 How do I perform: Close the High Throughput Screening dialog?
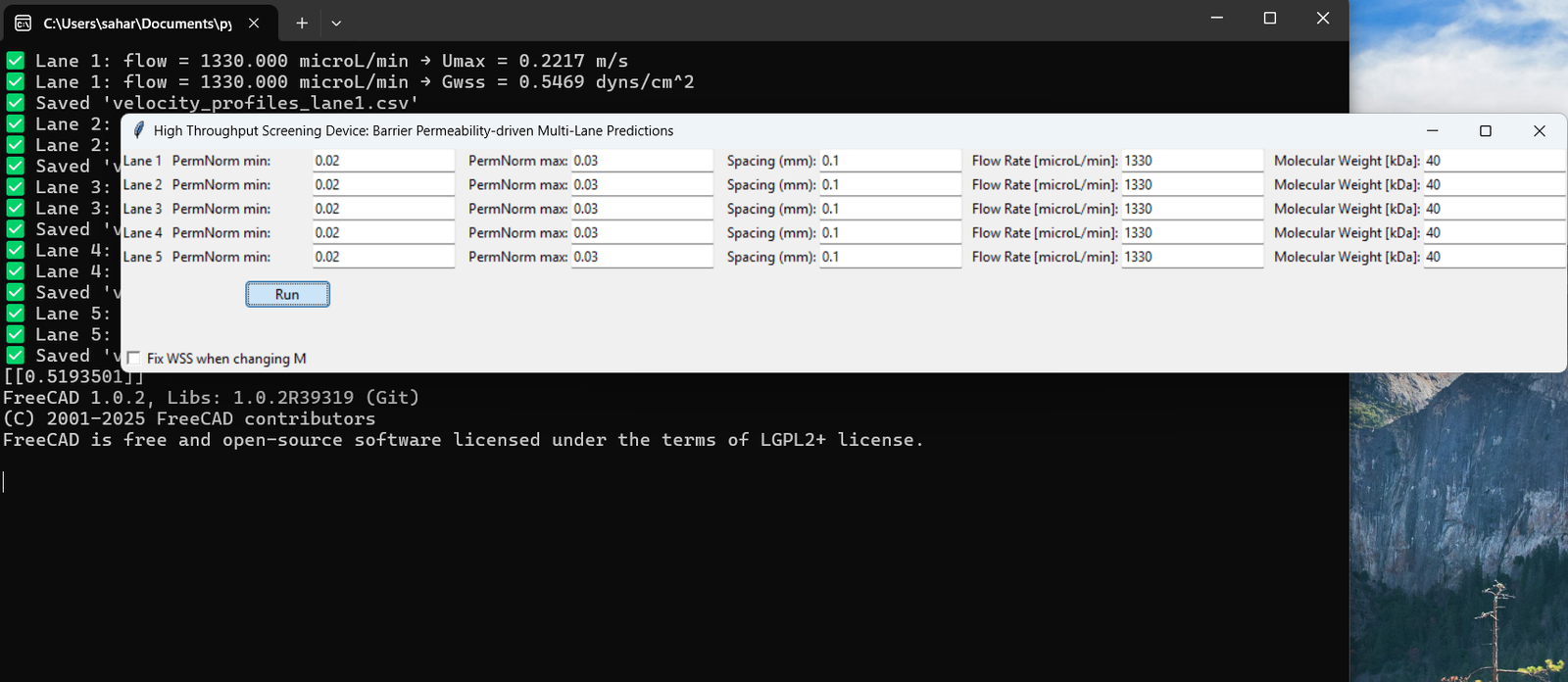(1539, 130)
